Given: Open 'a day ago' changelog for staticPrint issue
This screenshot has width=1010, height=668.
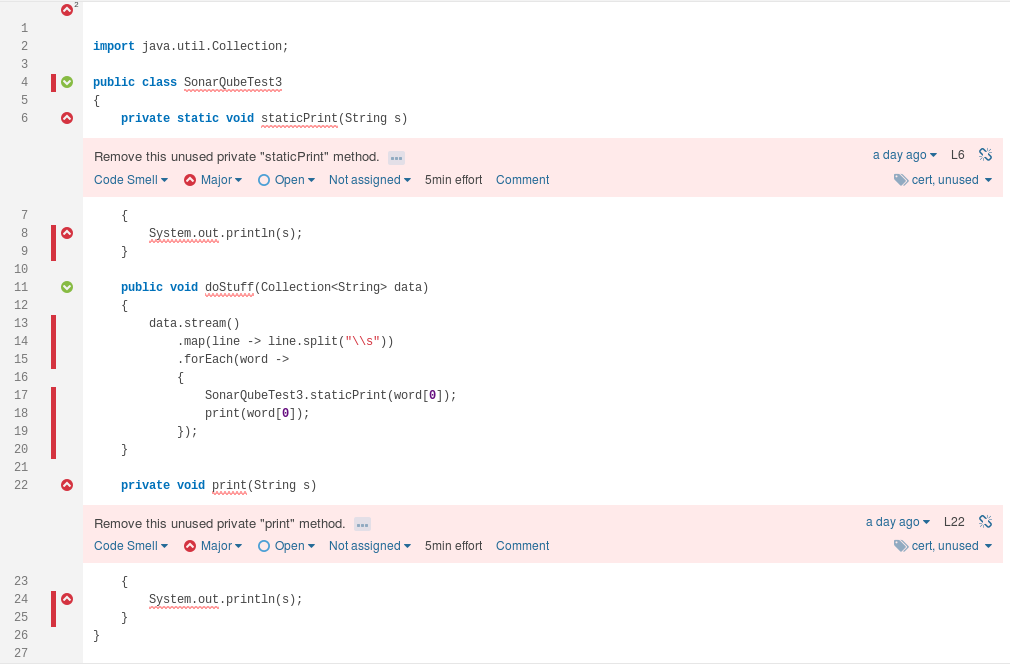Looking at the screenshot, I should 904,155.
